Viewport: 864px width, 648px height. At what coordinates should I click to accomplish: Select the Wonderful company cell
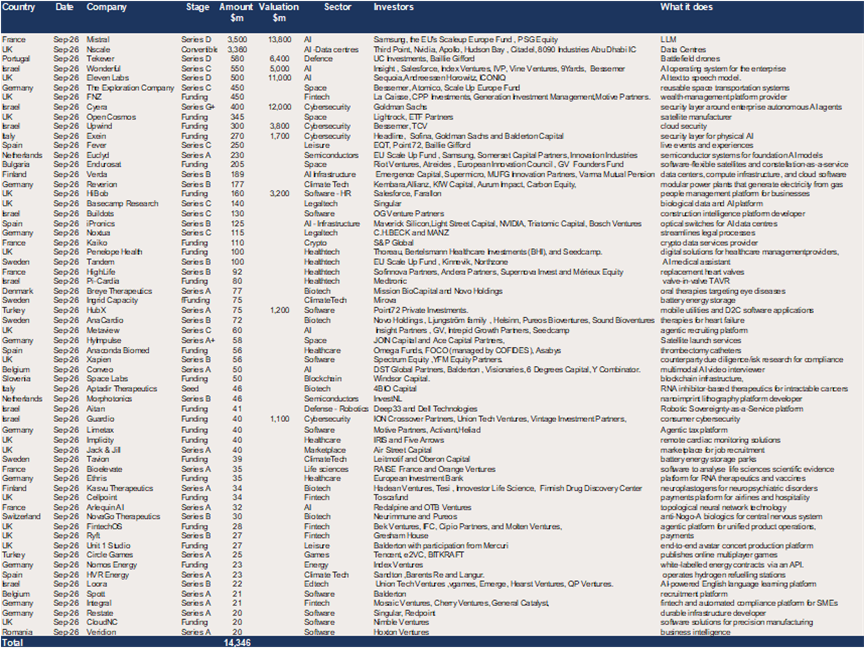click(104, 69)
